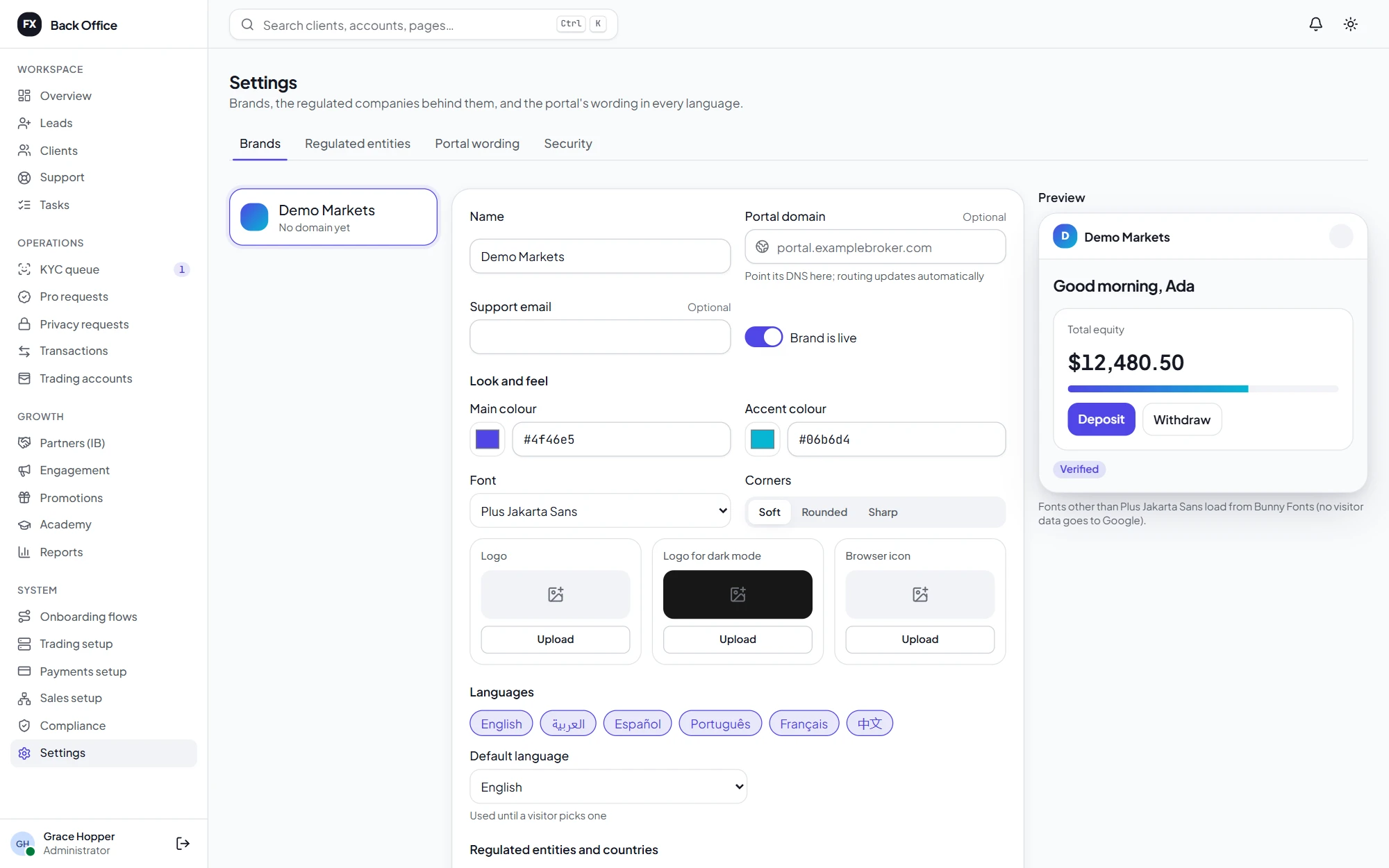
Task: Toggle the Brand is live switch
Action: [763, 337]
